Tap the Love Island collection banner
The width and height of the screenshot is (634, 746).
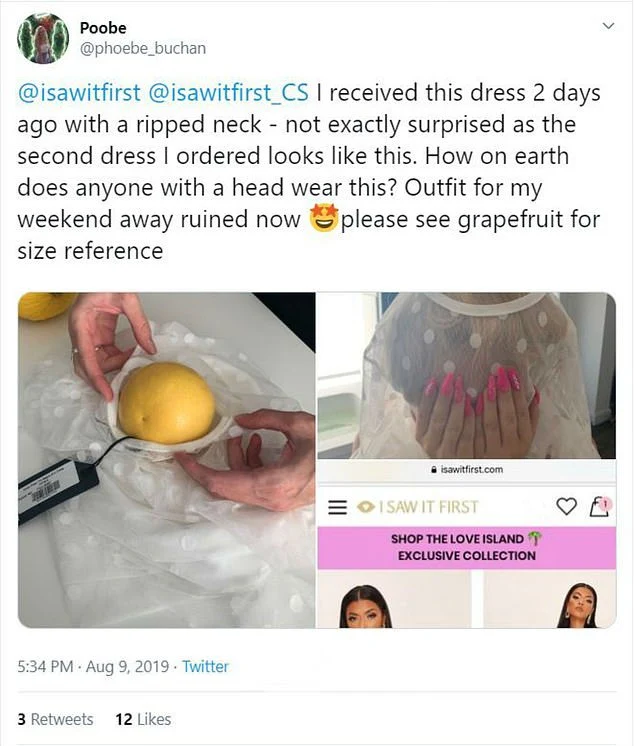[x=467, y=548]
